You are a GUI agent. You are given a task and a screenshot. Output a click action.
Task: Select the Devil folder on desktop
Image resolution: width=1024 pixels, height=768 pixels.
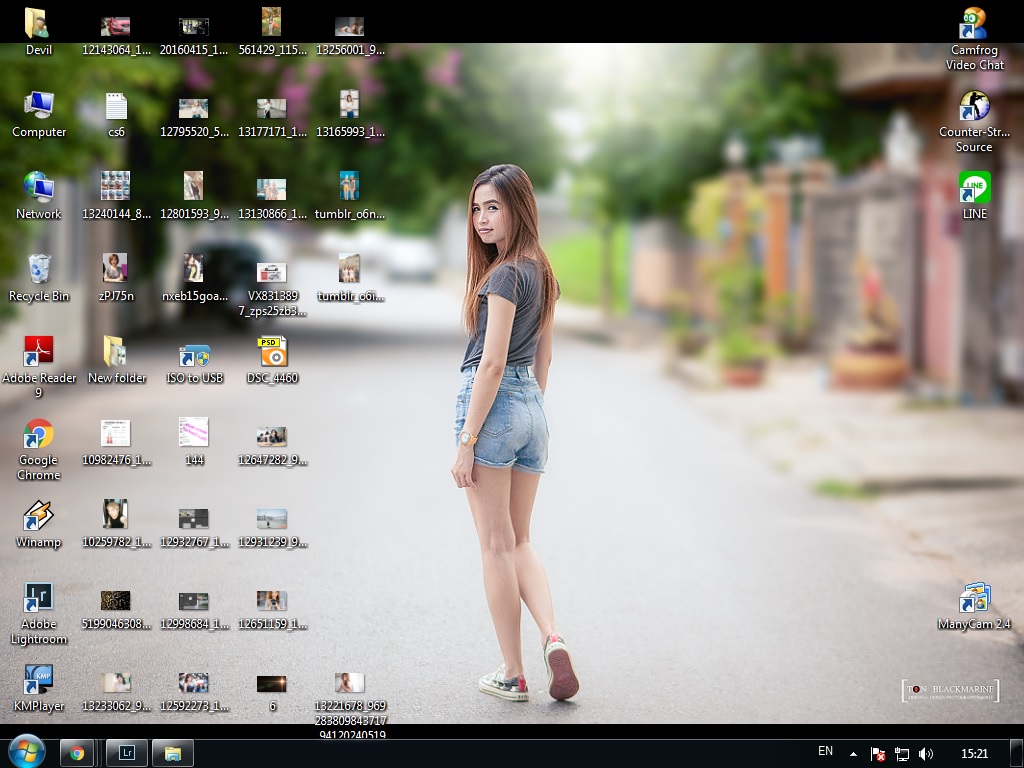(38, 25)
